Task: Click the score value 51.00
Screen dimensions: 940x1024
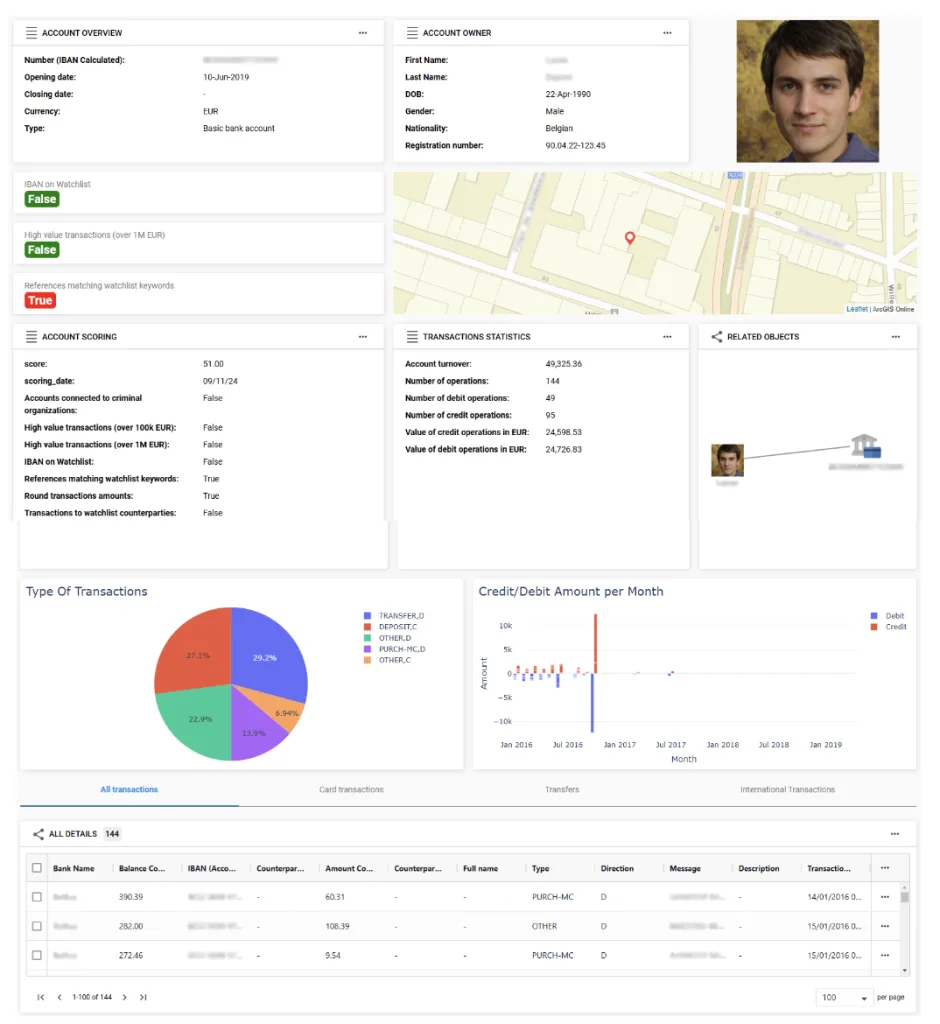Action: (213, 364)
